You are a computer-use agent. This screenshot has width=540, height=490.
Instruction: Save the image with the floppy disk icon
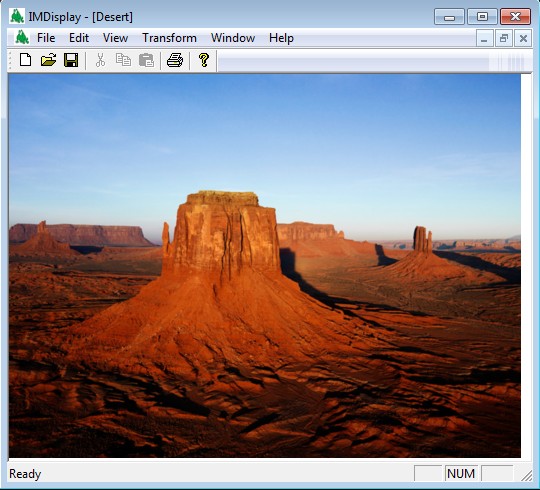coord(71,60)
